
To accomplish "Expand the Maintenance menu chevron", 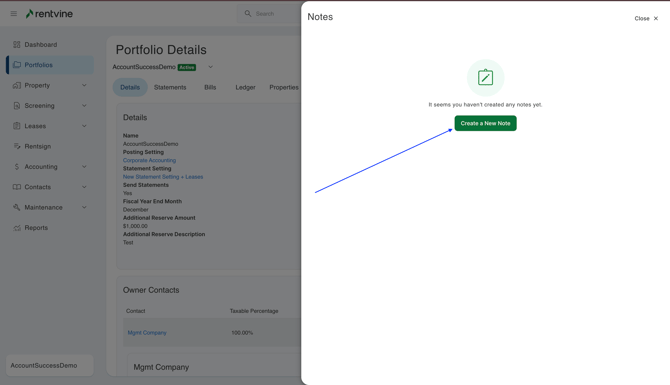I will (84, 207).
